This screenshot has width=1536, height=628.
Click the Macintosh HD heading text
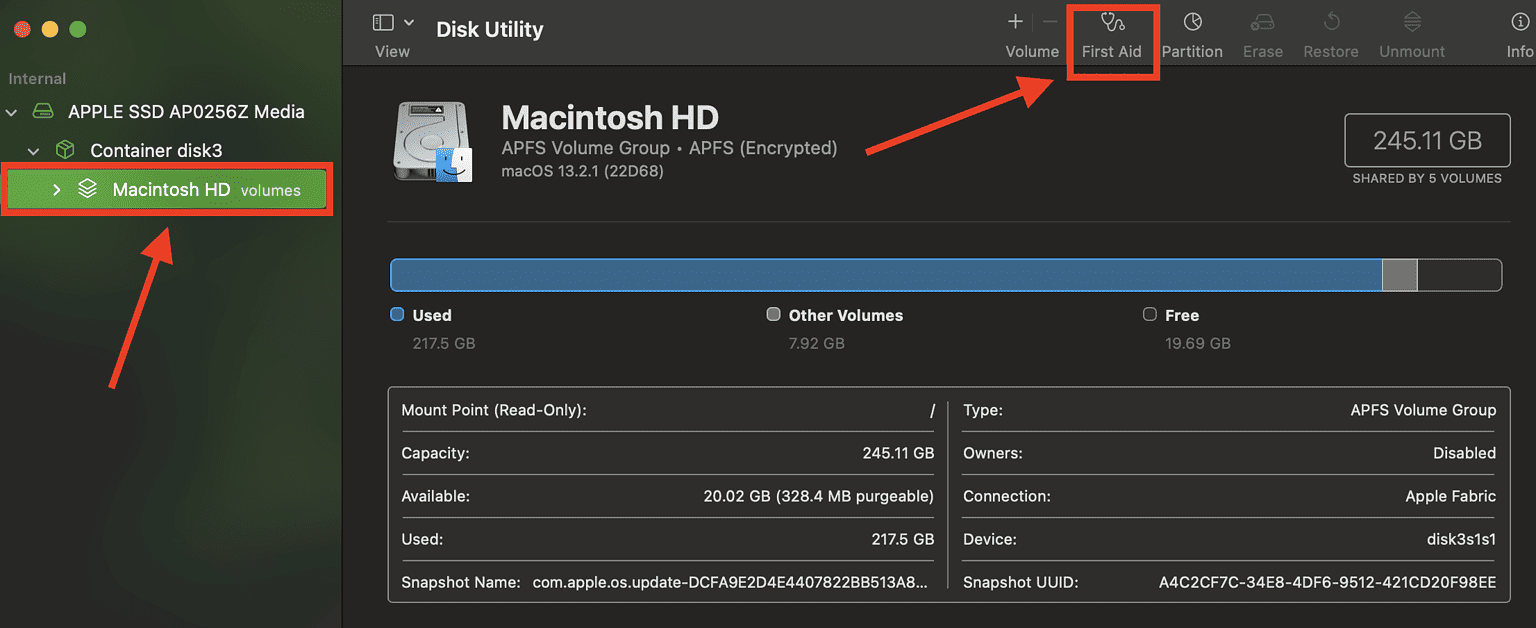(610, 118)
